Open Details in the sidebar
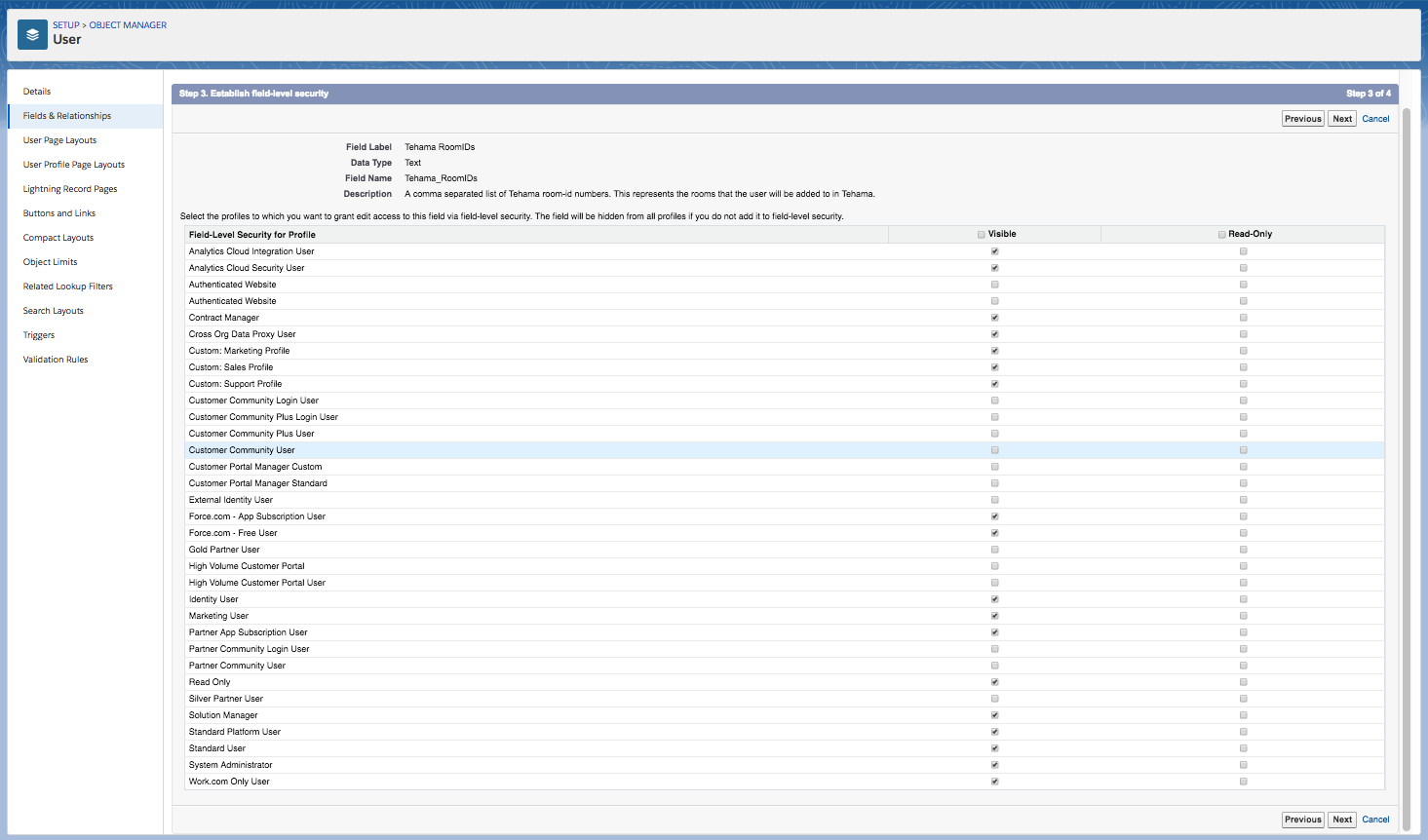 pyautogui.click(x=37, y=92)
